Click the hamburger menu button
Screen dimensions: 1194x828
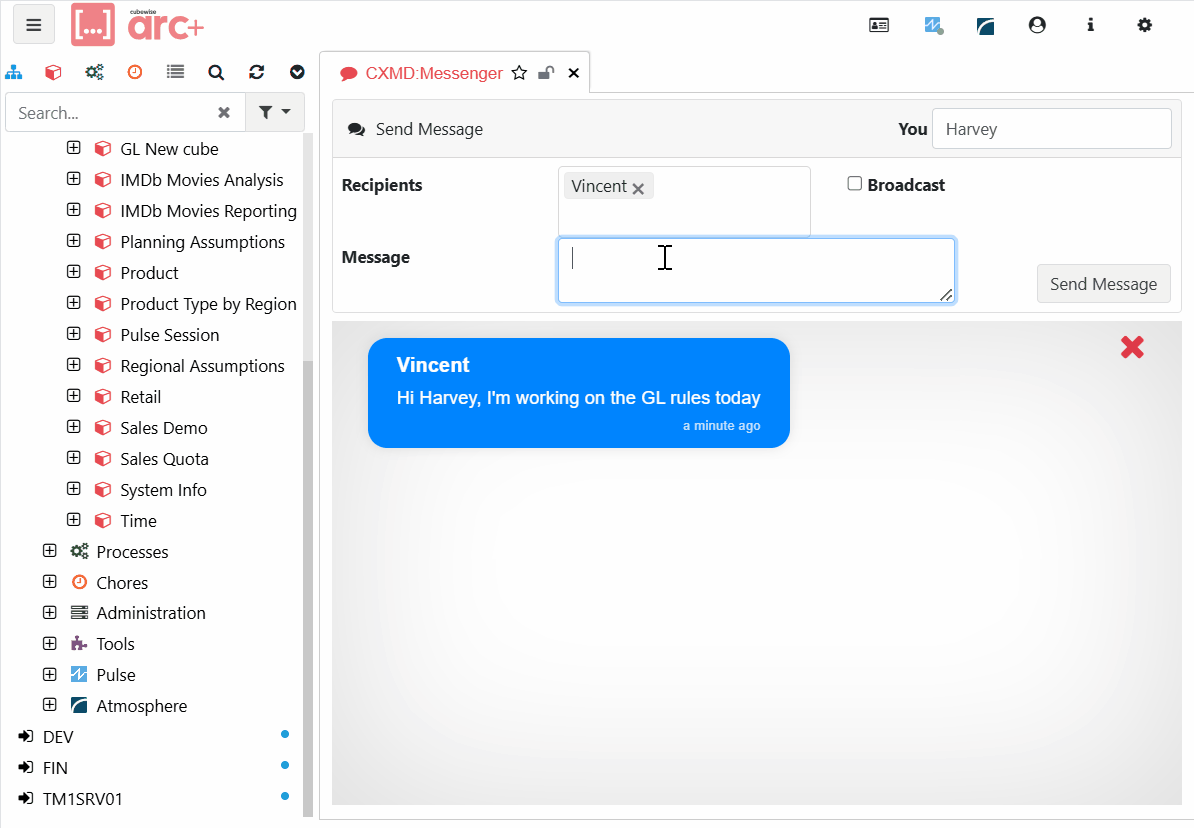(x=34, y=25)
